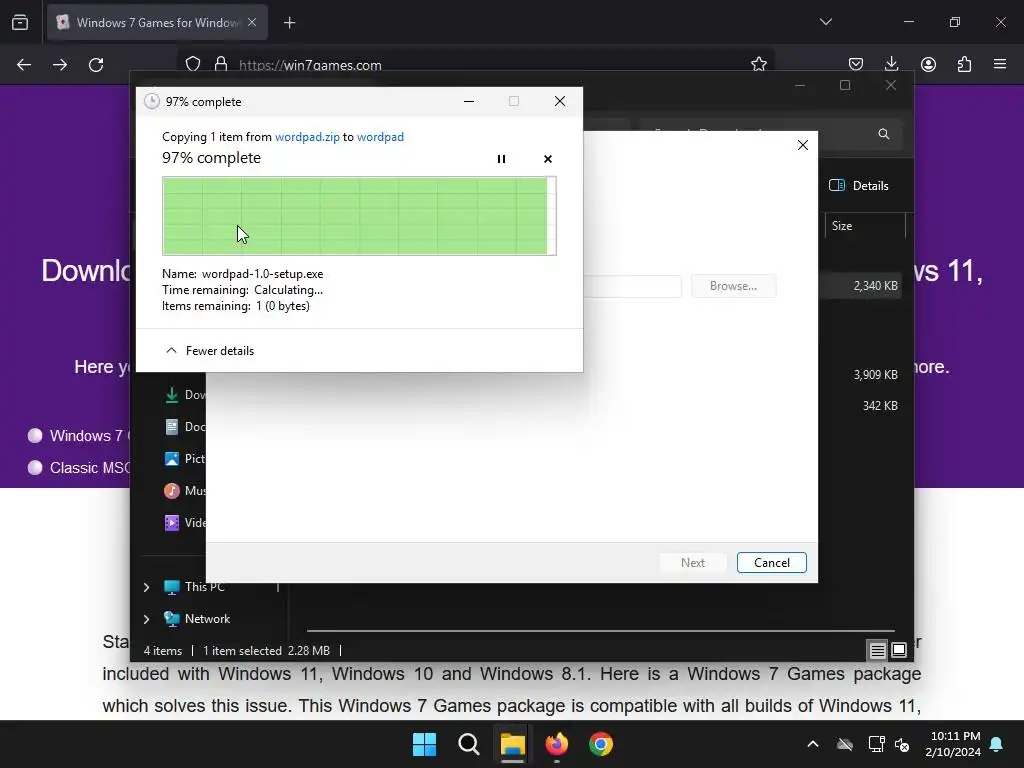Expand the This PC tree node
1024x768 pixels.
tap(146, 587)
